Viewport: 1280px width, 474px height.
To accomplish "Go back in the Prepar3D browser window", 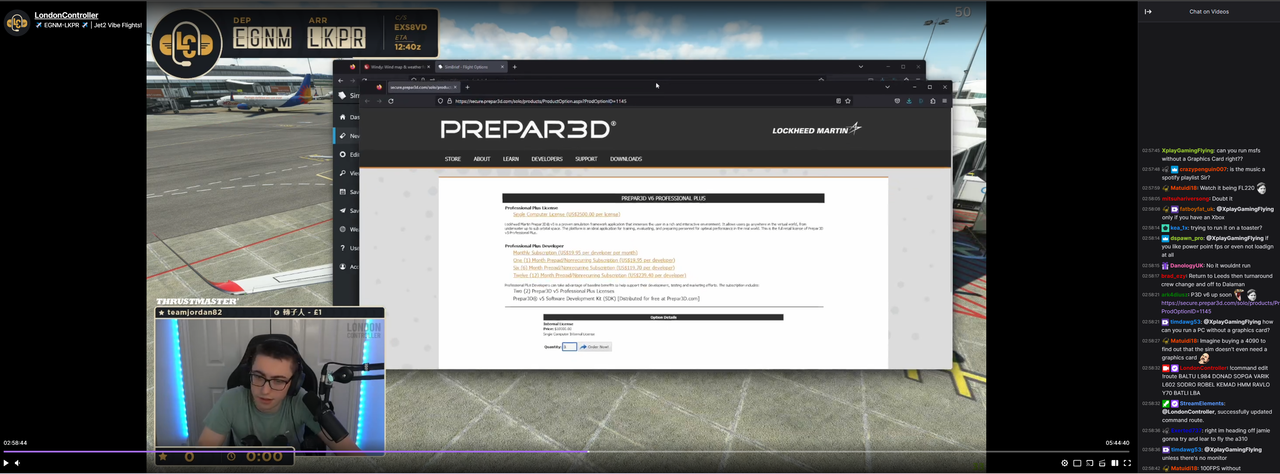I will point(367,100).
